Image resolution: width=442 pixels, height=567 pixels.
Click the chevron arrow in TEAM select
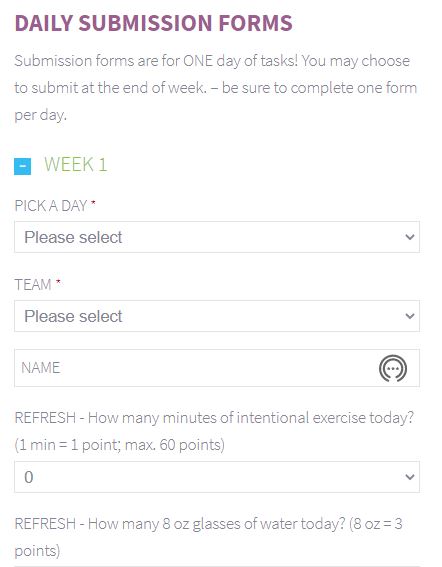409,316
